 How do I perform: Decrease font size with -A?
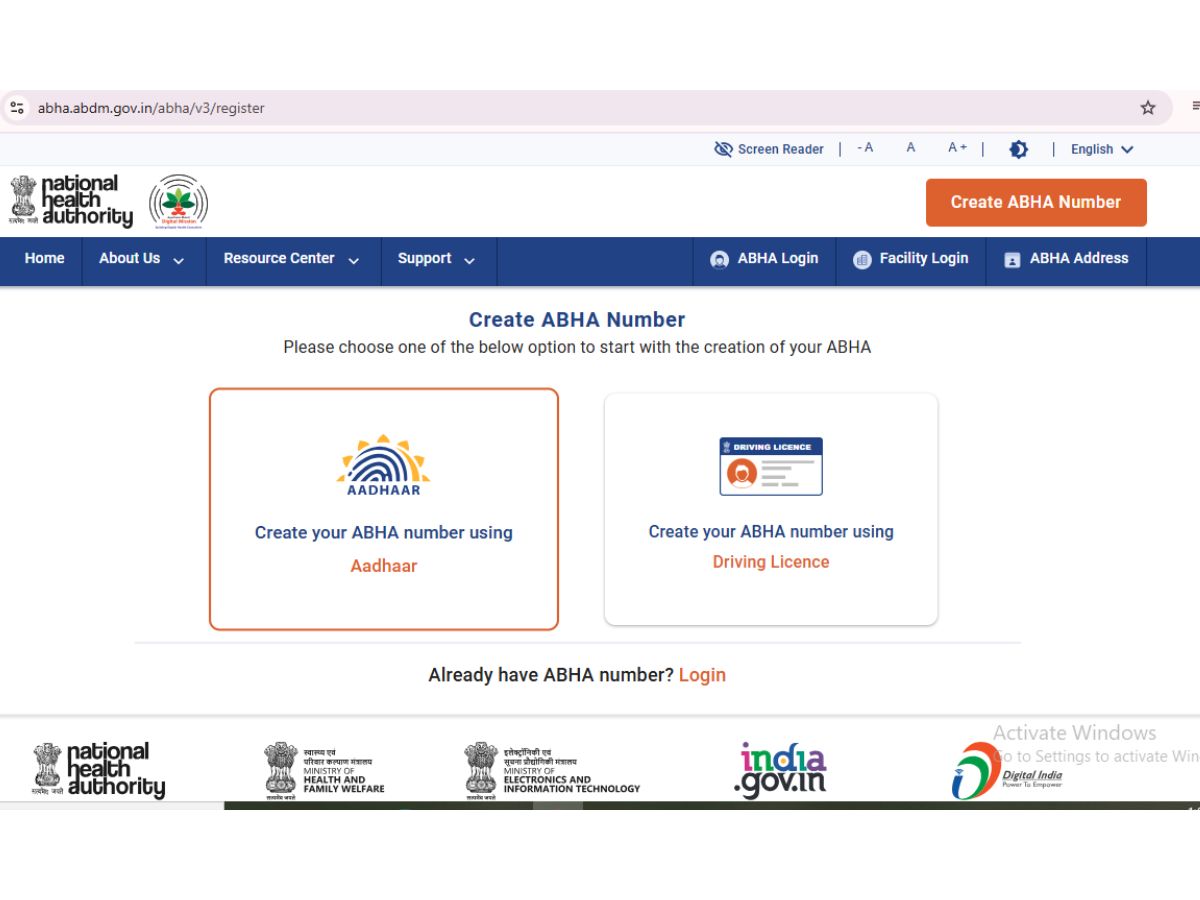[x=865, y=148]
